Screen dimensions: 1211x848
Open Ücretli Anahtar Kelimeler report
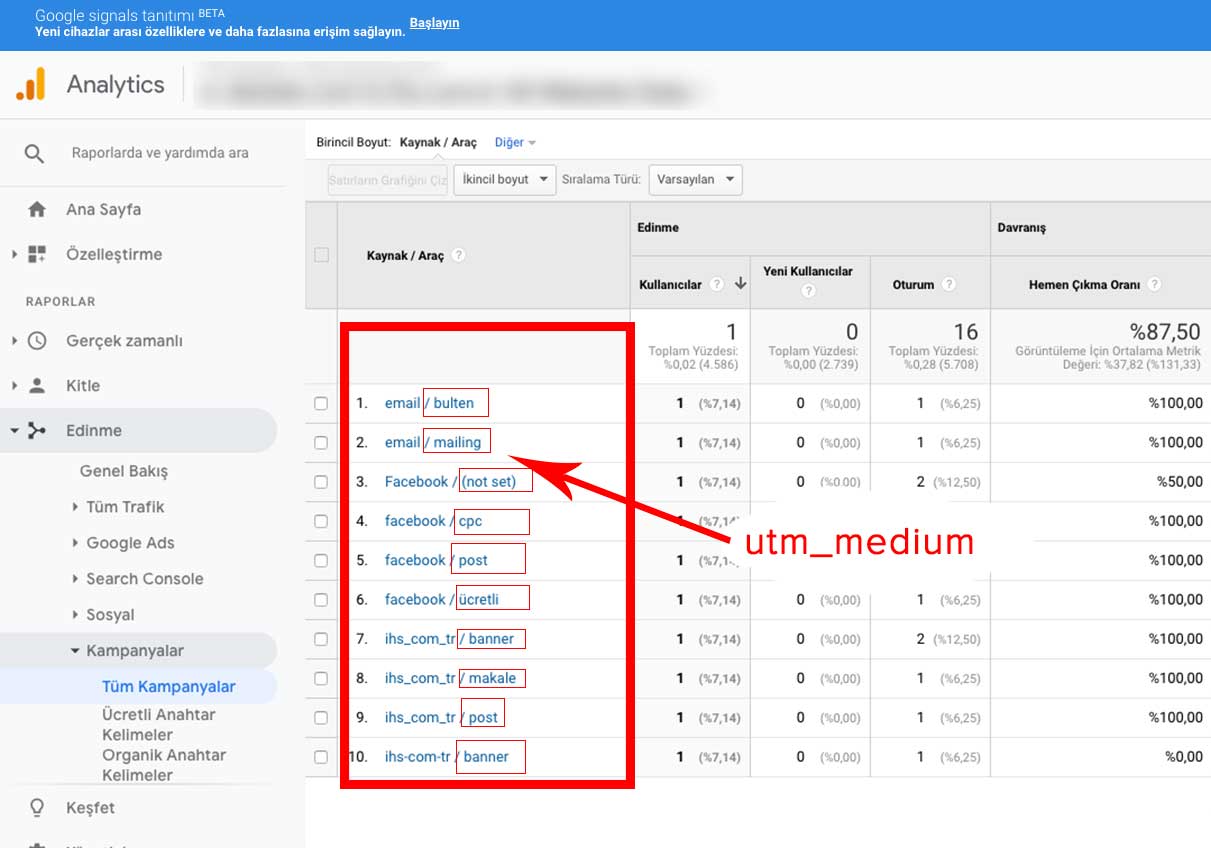(x=158, y=725)
